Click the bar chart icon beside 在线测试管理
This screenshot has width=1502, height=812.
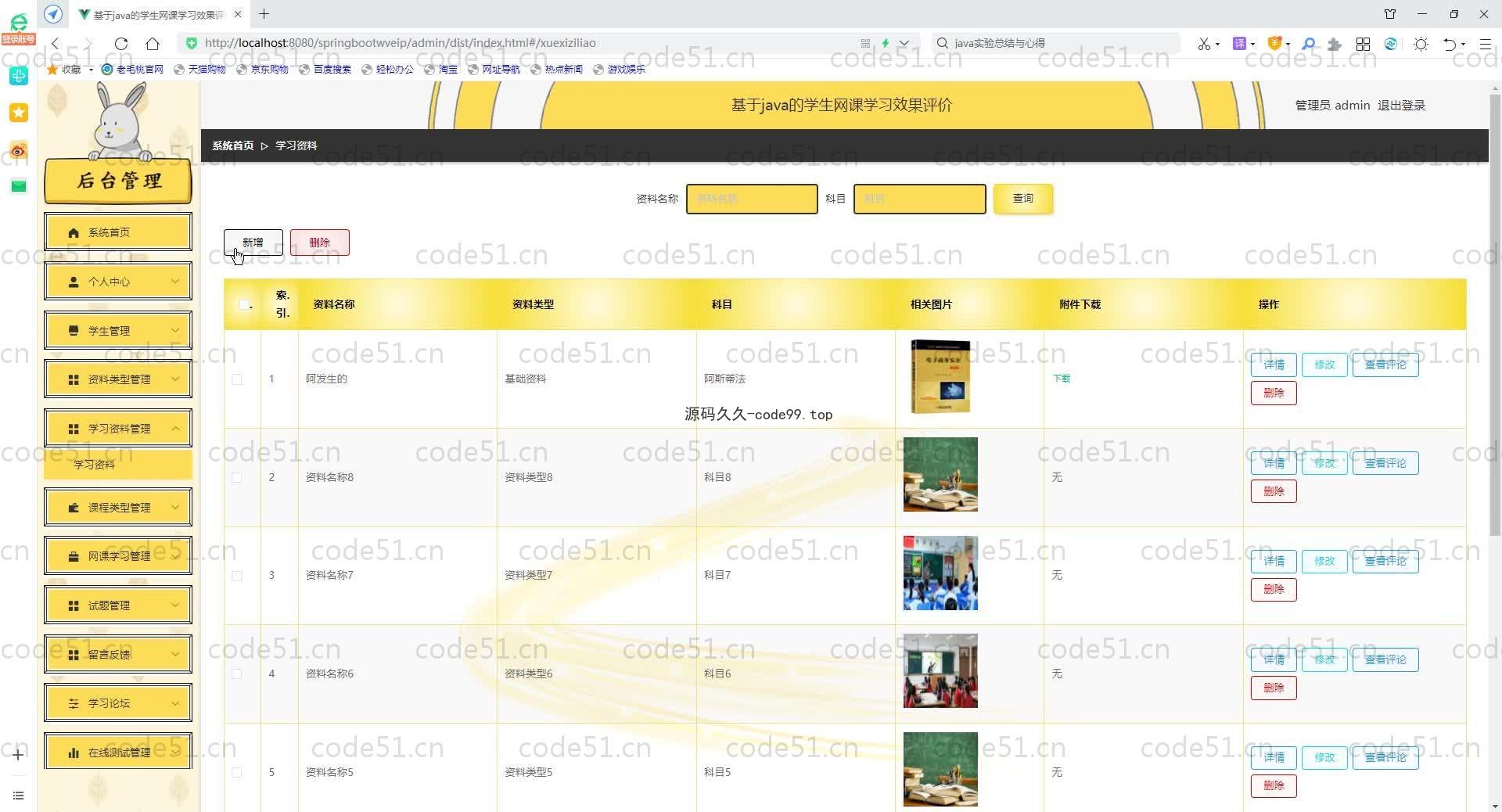point(74,753)
